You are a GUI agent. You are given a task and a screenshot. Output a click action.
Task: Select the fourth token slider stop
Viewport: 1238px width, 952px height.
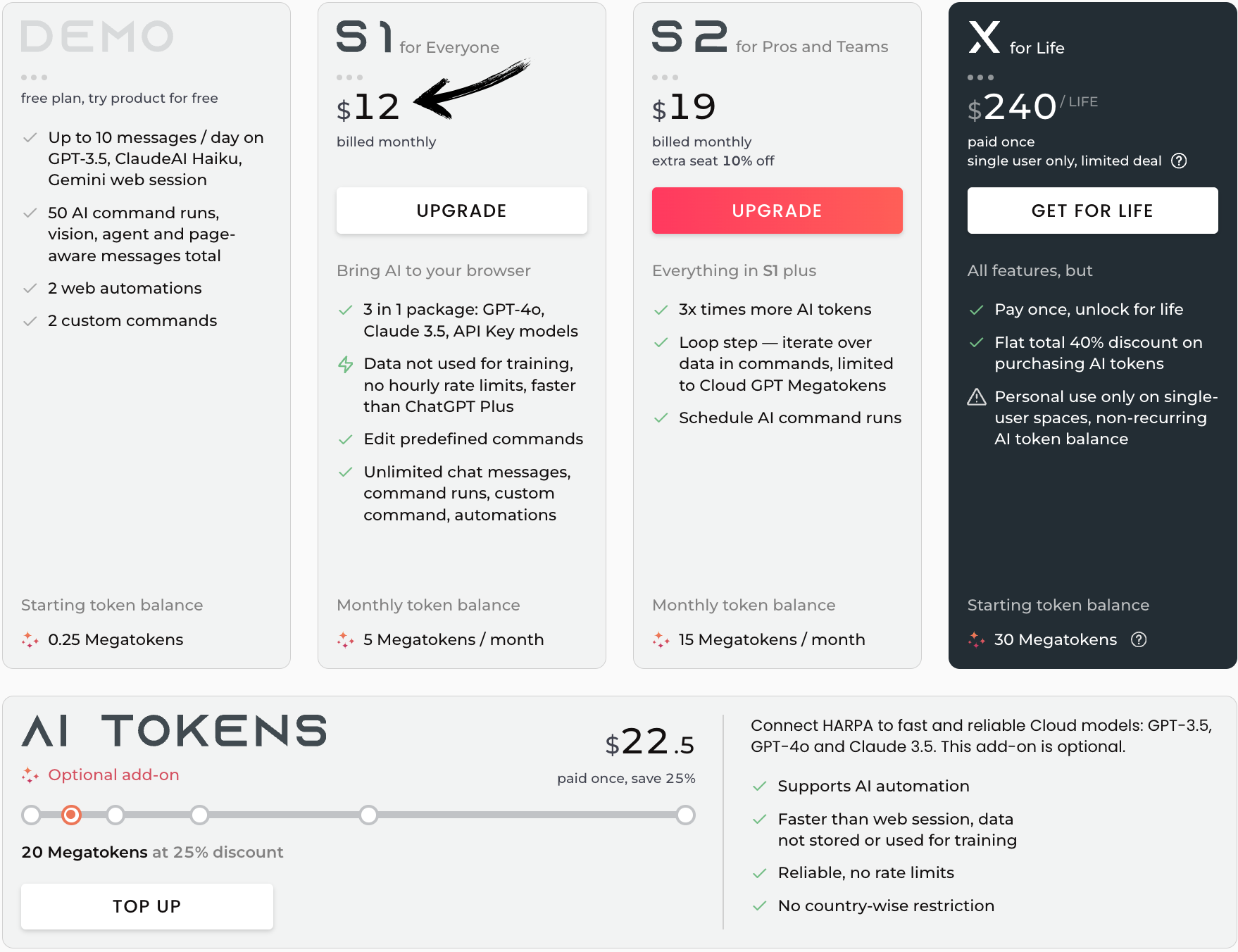coord(199,815)
